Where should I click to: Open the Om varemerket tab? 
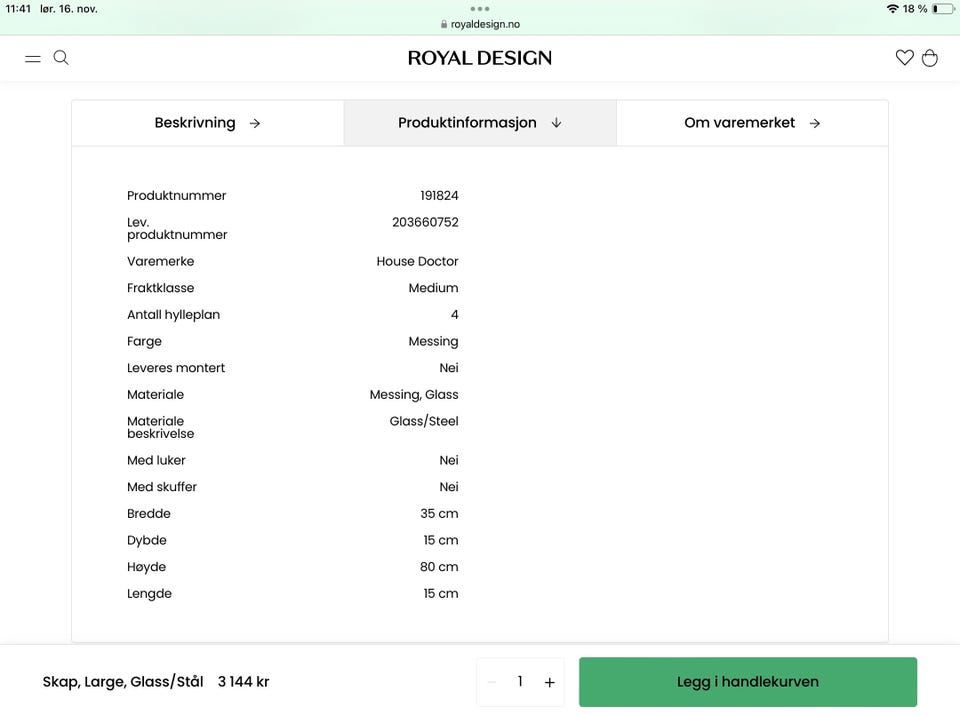pyautogui.click(x=752, y=123)
